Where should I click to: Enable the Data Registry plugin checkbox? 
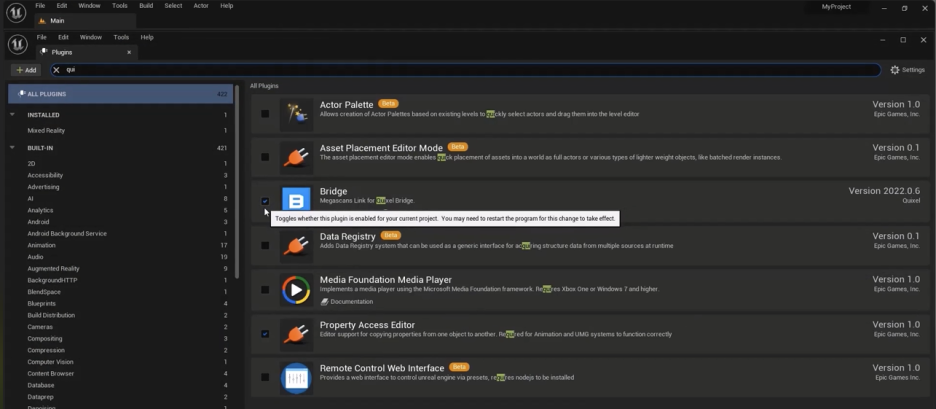[x=265, y=245]
